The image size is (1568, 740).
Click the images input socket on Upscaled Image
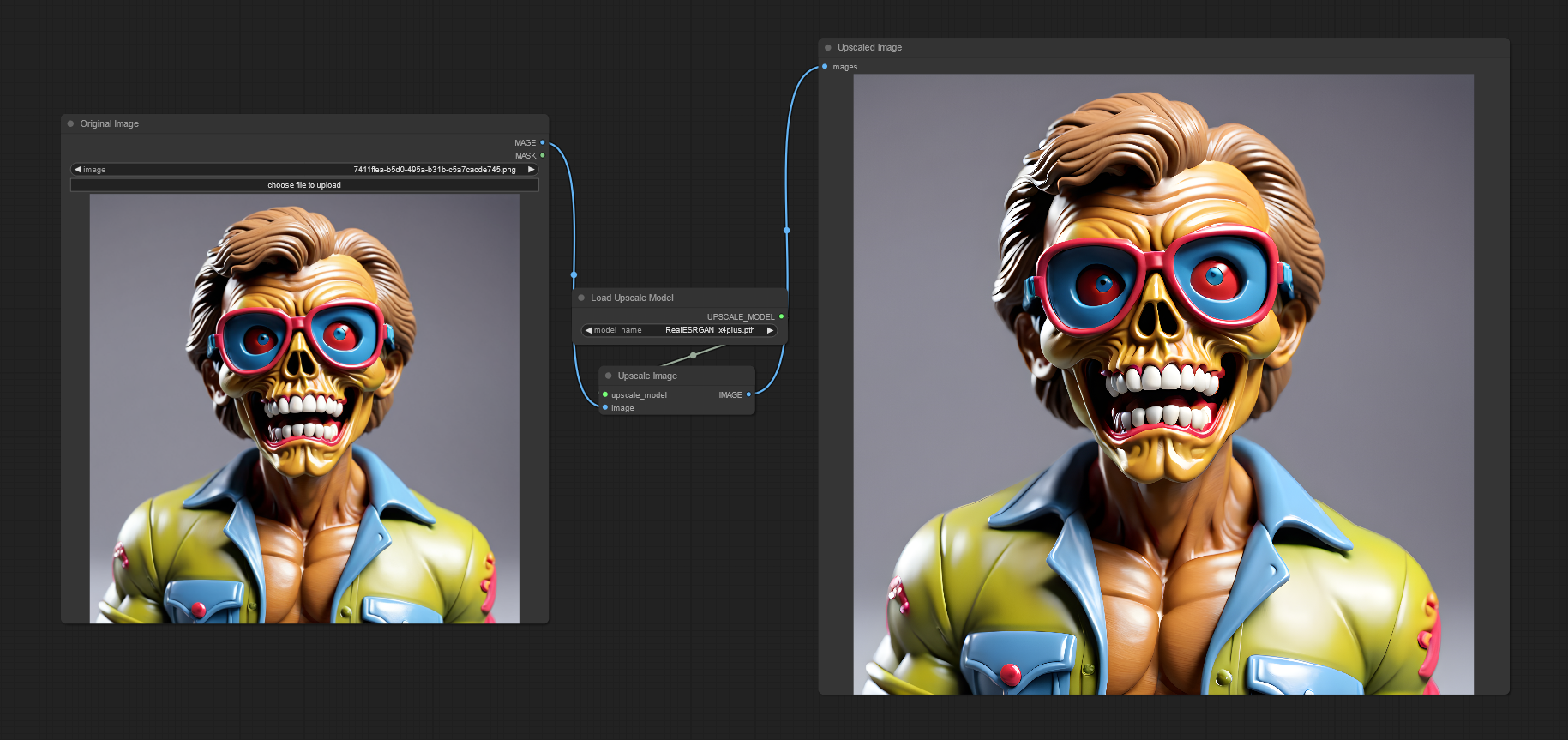[x=825, y=66]
